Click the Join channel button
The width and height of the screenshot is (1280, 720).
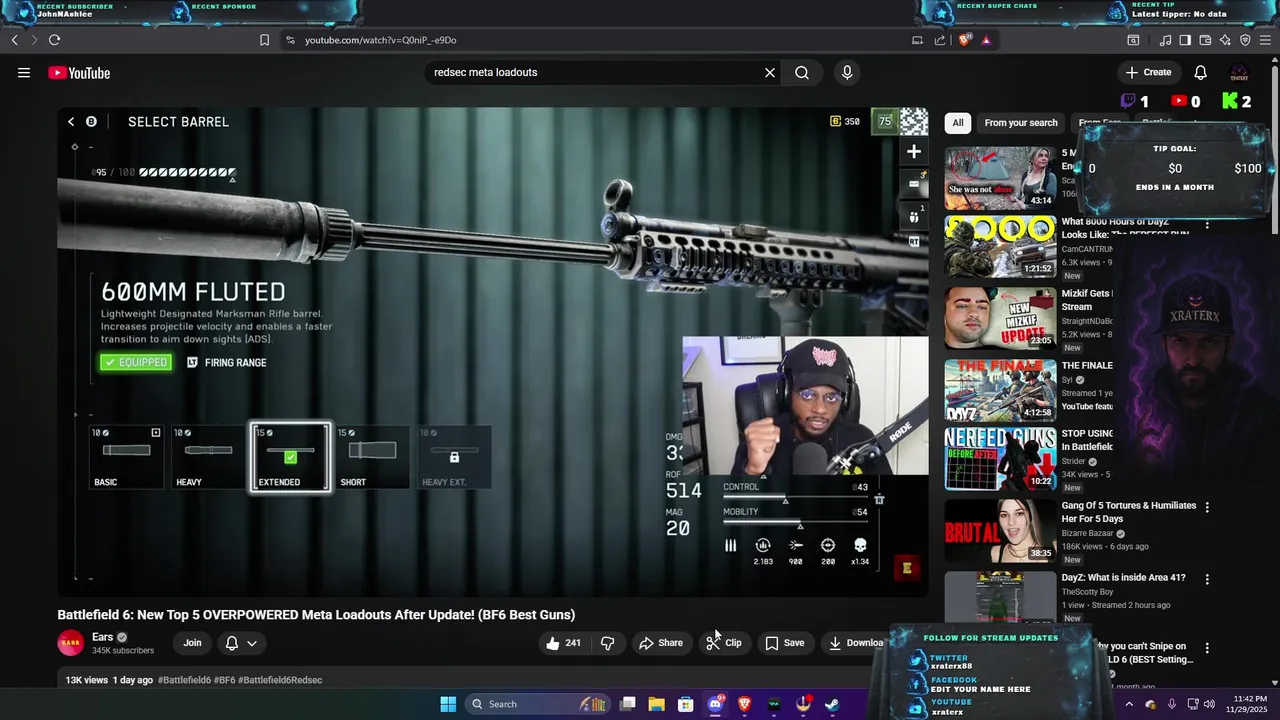(x=192, y=643)
